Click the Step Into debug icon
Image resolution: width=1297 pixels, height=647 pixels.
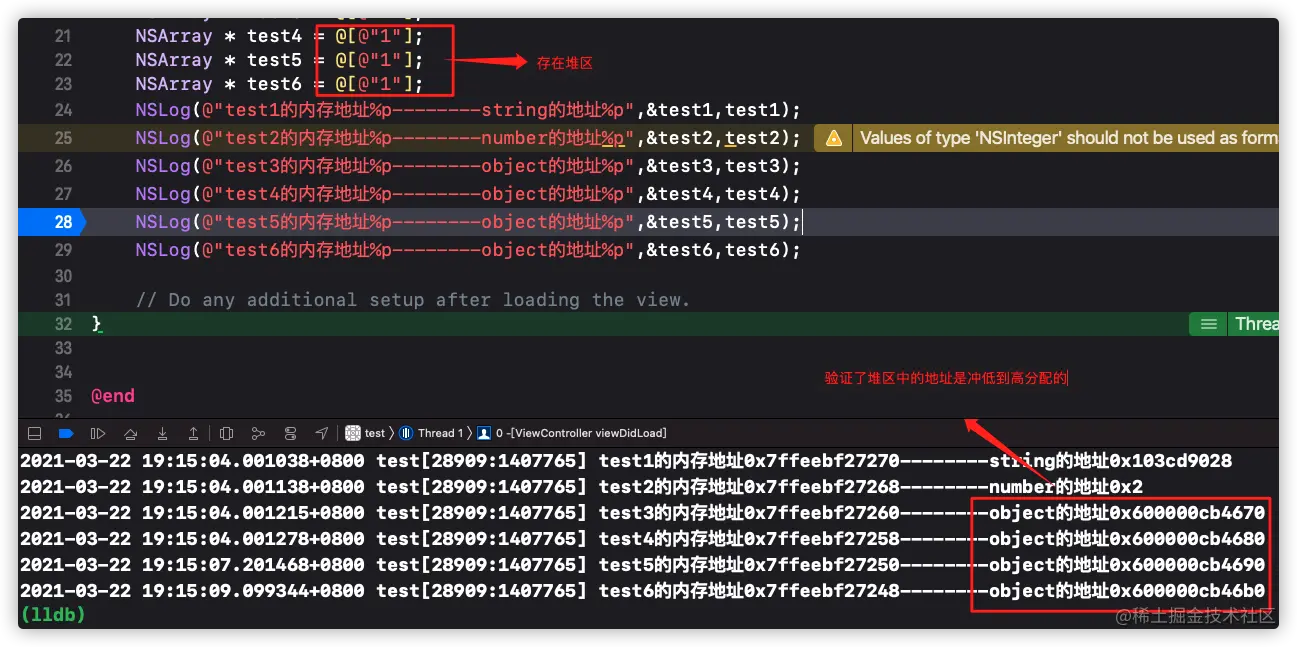[x=162, y=433]
